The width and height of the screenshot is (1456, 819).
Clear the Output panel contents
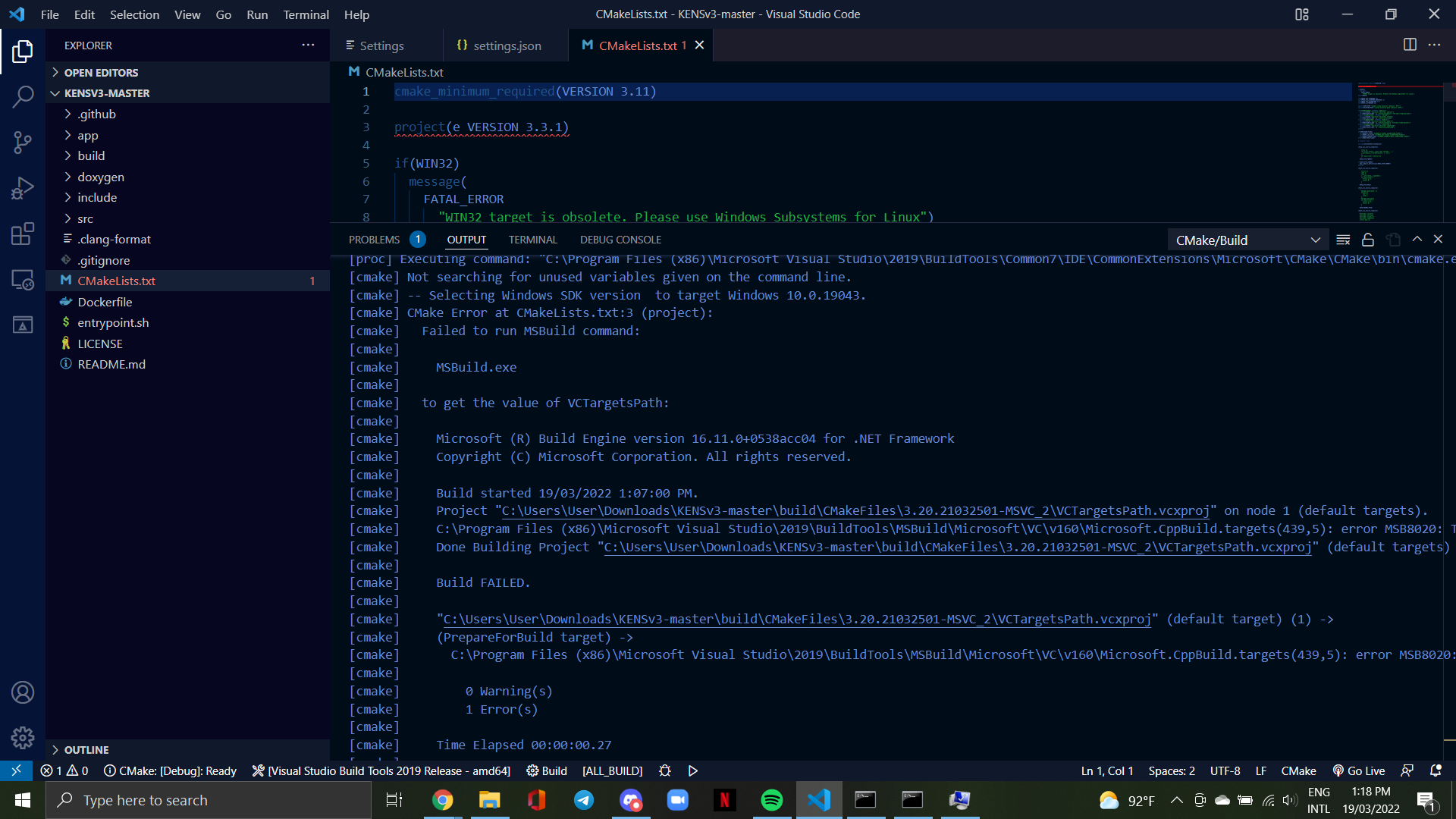coord(1343,239)
